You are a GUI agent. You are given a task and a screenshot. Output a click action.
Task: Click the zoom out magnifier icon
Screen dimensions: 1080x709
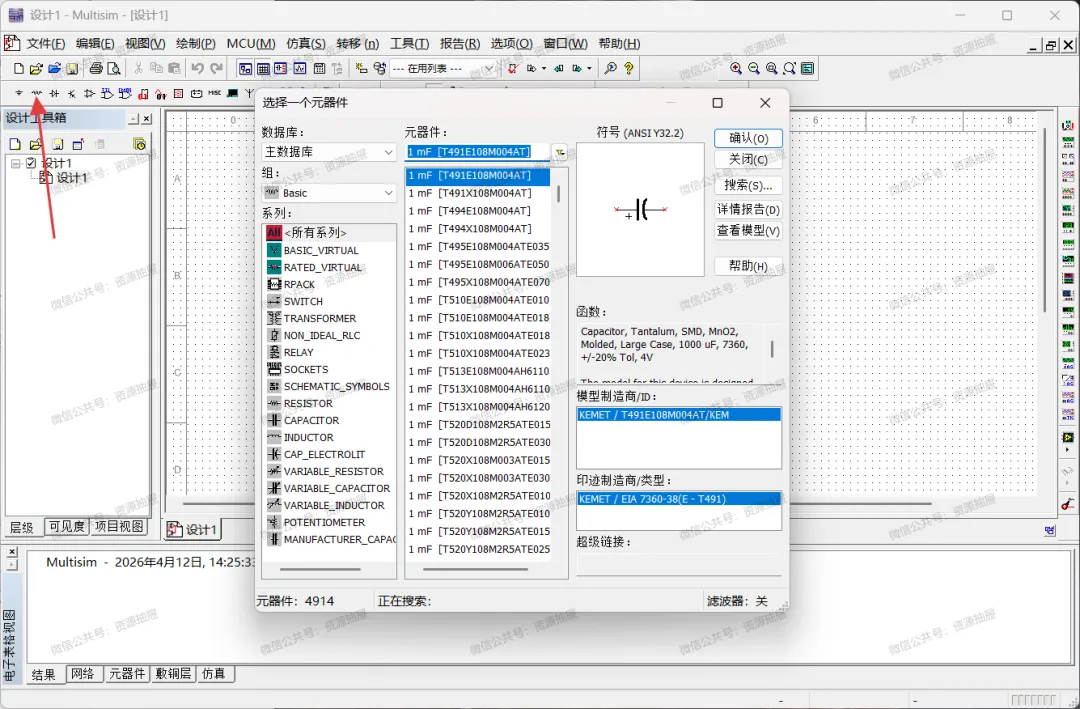tap(754, 68)
